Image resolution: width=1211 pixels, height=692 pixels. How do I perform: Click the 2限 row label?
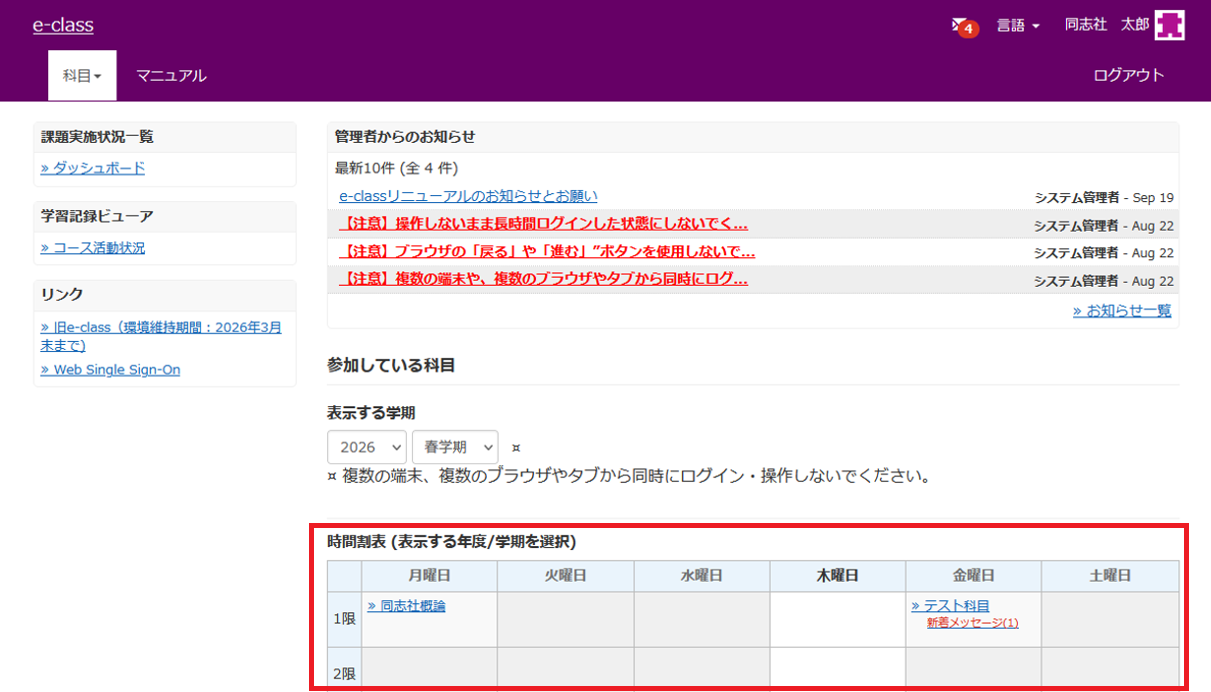coord(344,674)
